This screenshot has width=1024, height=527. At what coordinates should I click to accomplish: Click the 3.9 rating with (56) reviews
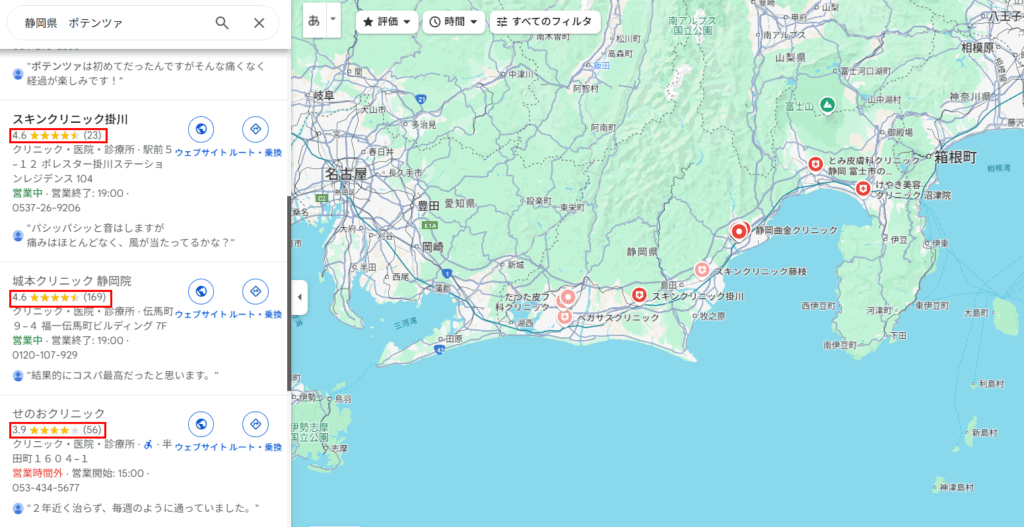click(57, 430)
